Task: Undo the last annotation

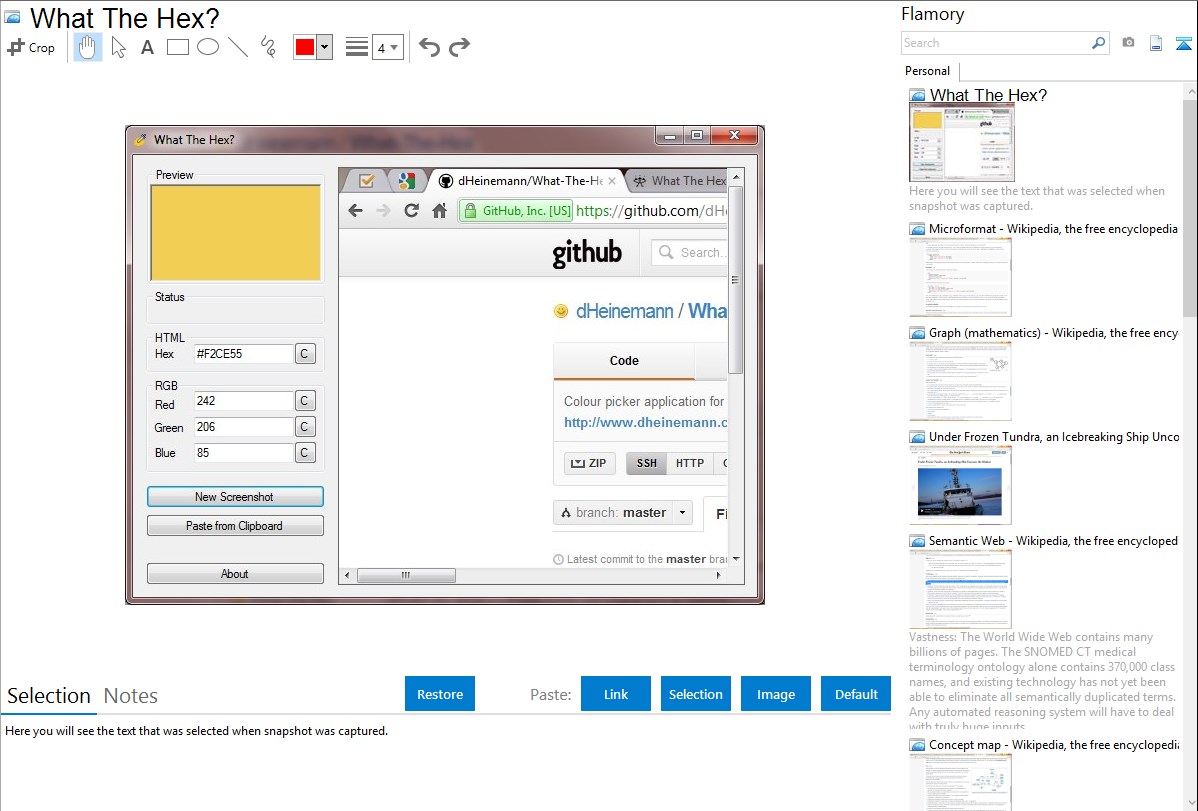Action: click(x=429, y=47)
